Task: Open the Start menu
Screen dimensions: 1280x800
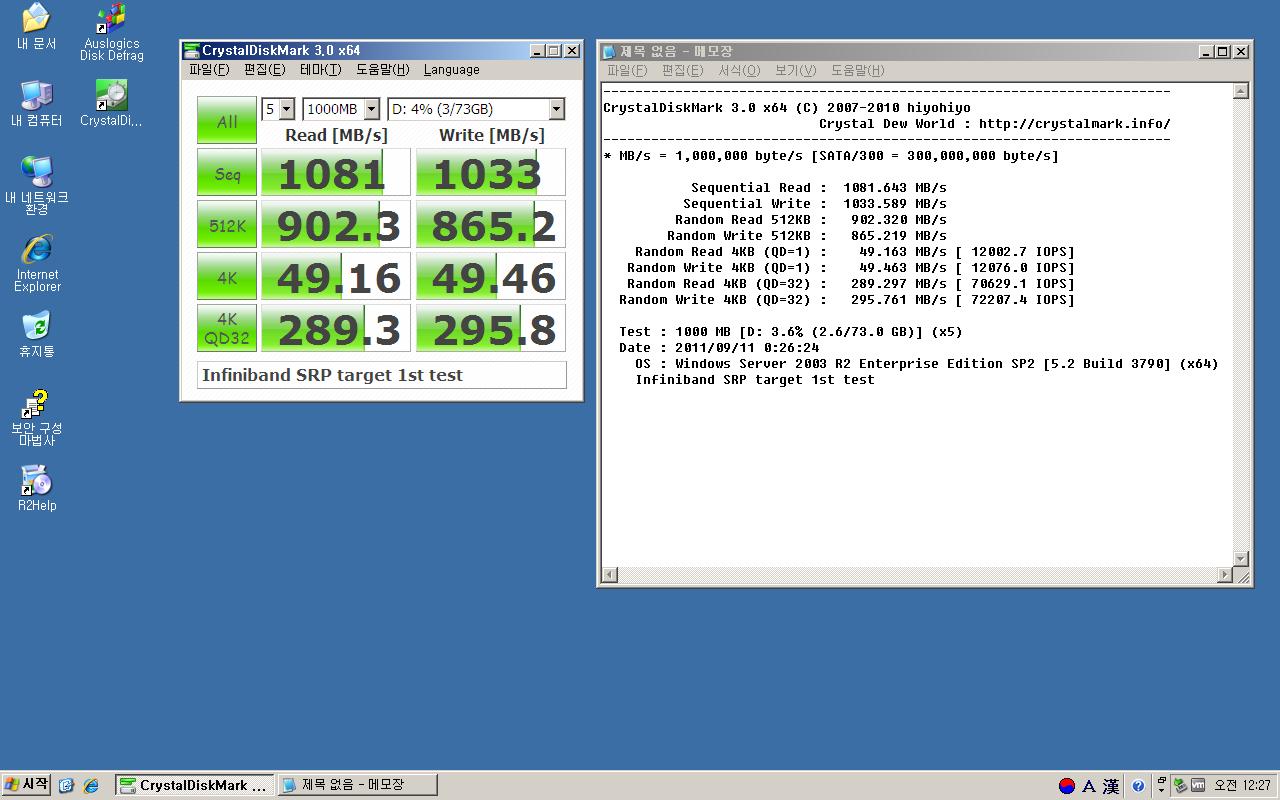Action: (27, 785)
